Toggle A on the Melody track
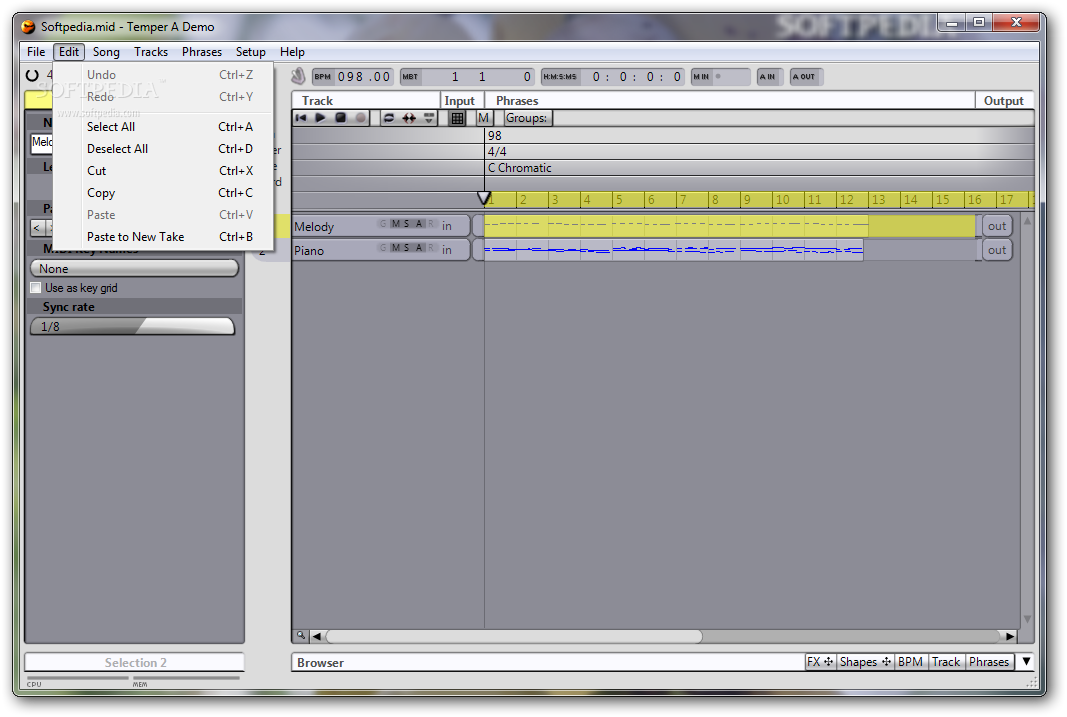The height and width of the screenshot is (717, 1067). 419,224
